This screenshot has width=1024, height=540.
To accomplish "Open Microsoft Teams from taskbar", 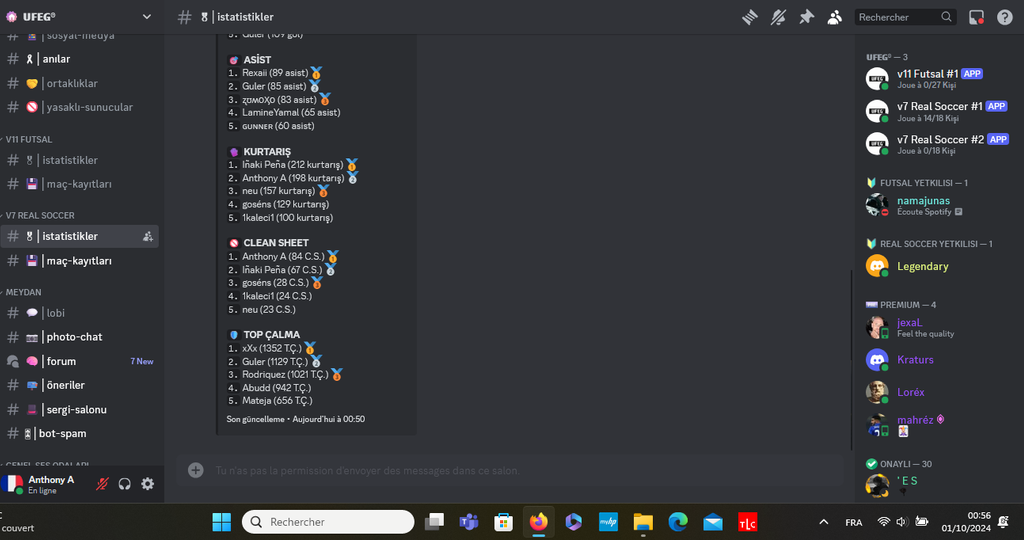I will 469,522.
